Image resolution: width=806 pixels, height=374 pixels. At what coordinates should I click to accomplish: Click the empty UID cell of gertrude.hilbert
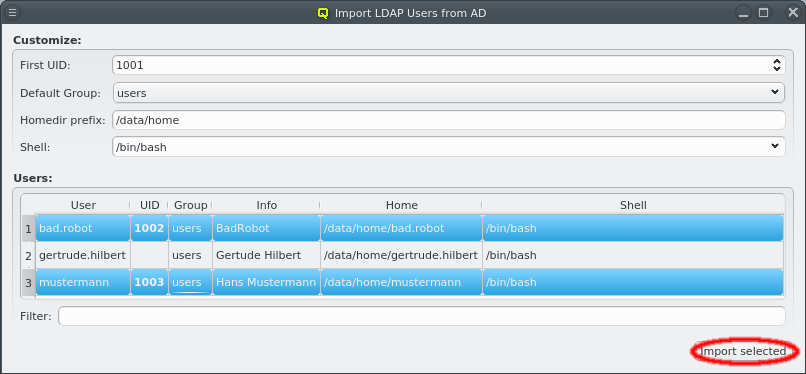150,255
